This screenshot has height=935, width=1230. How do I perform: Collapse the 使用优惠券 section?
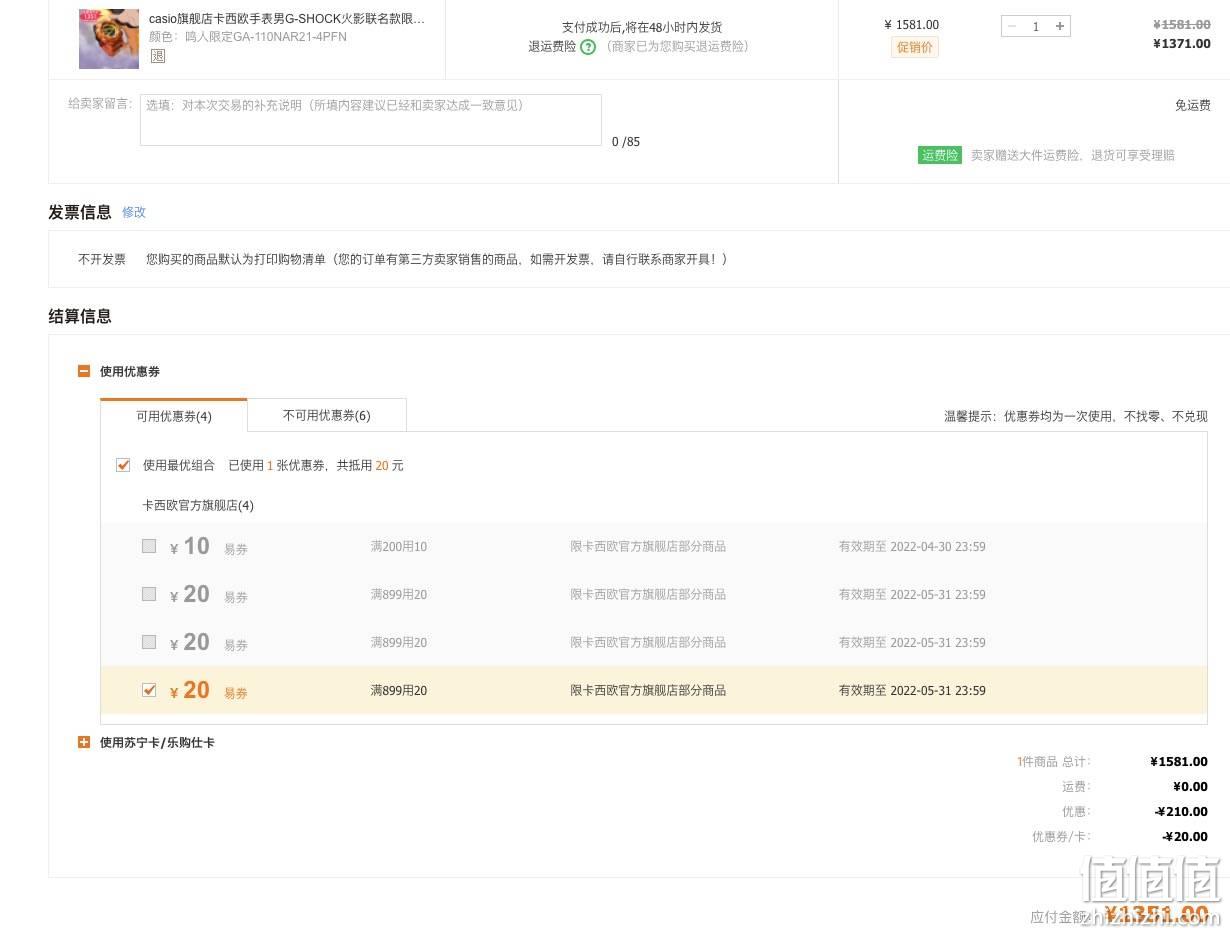pos(84,371)
